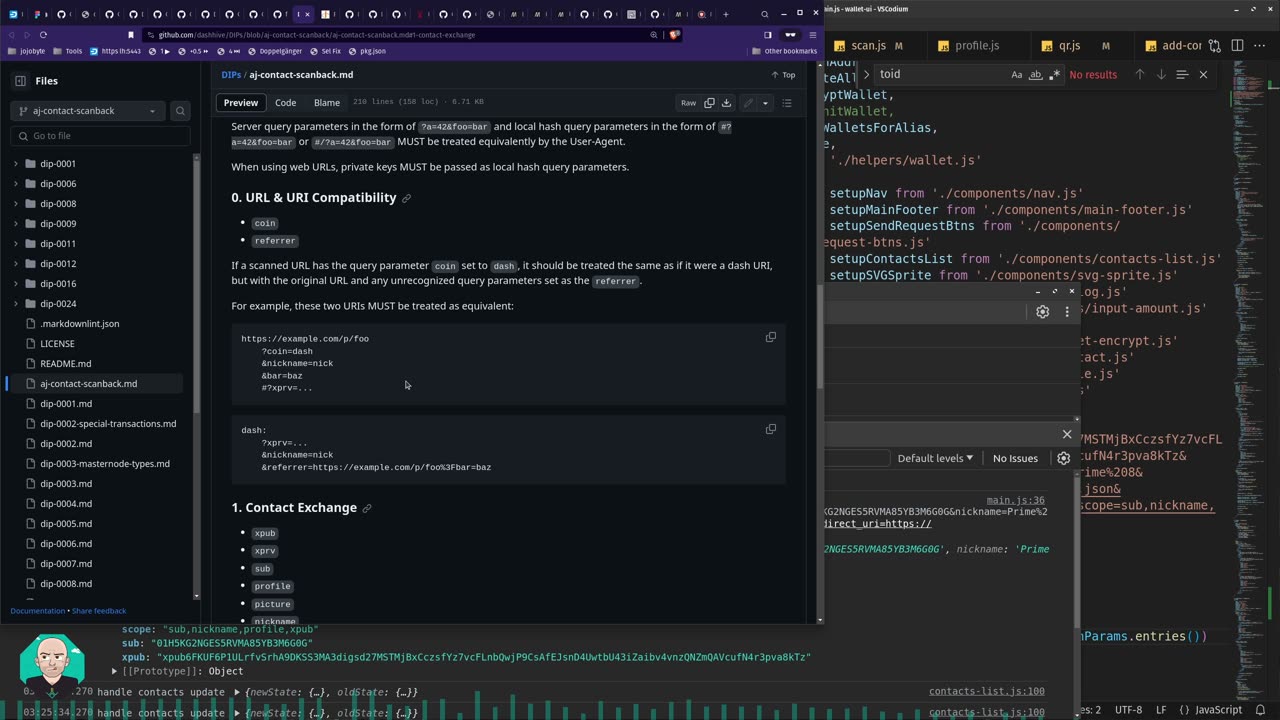This screenshot has height=720, width=1280.
Task: Go to previous find match in VSCodium
Action: 1139,74
